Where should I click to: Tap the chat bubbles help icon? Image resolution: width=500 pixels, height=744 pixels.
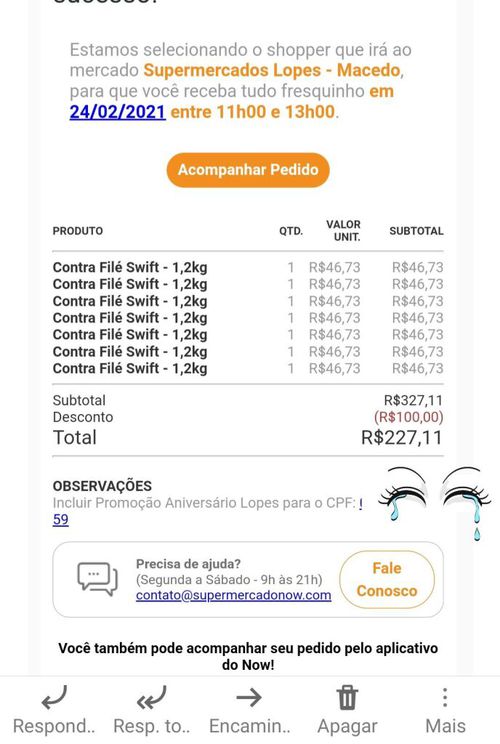tap(97, 579)
